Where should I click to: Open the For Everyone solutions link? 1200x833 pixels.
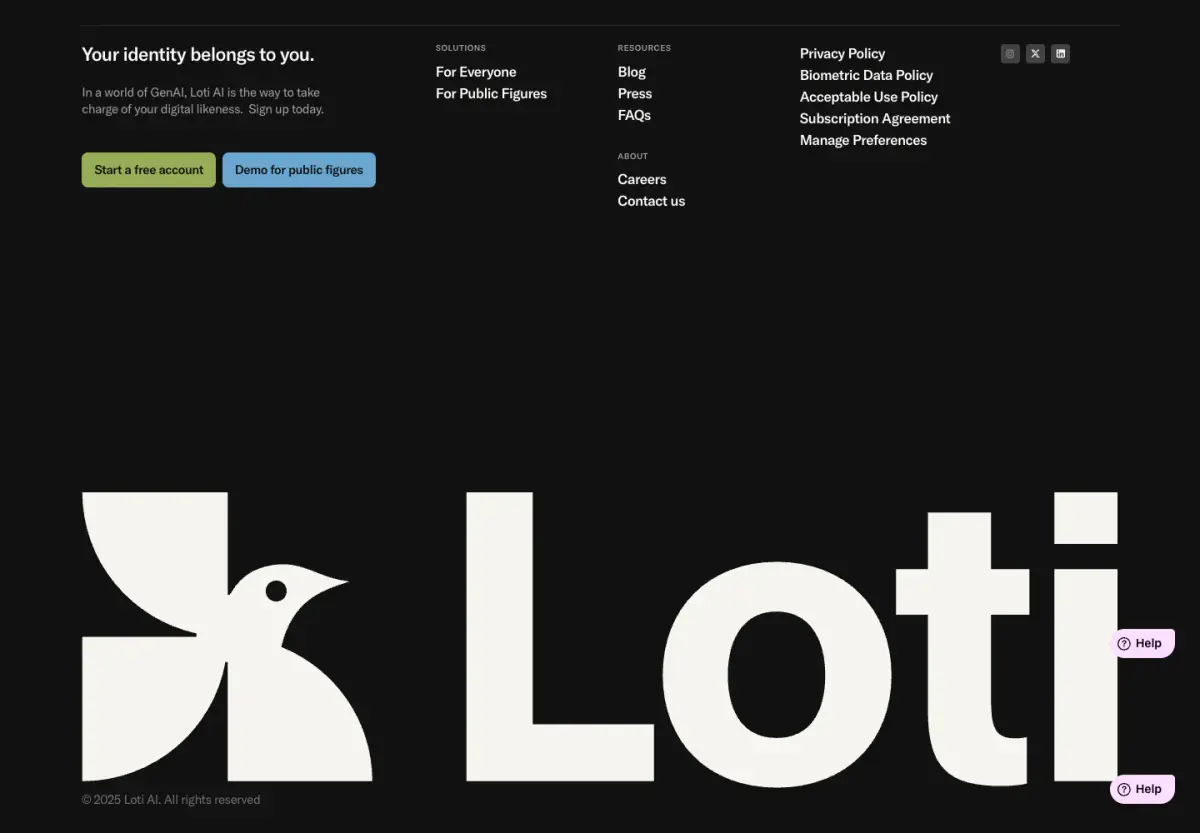[x=476, y=72]
